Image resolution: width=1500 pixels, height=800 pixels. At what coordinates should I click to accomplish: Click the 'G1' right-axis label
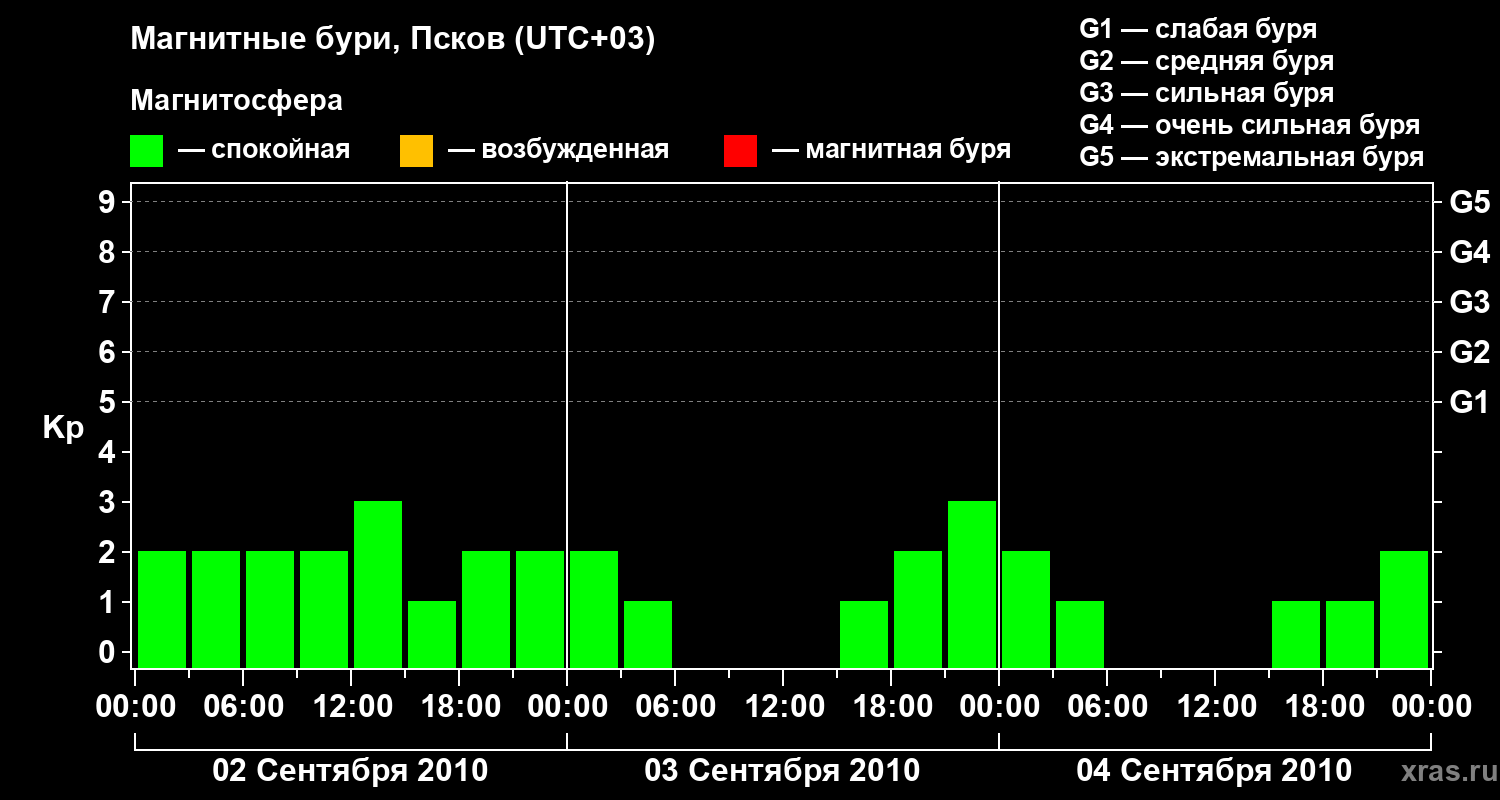1469,402
